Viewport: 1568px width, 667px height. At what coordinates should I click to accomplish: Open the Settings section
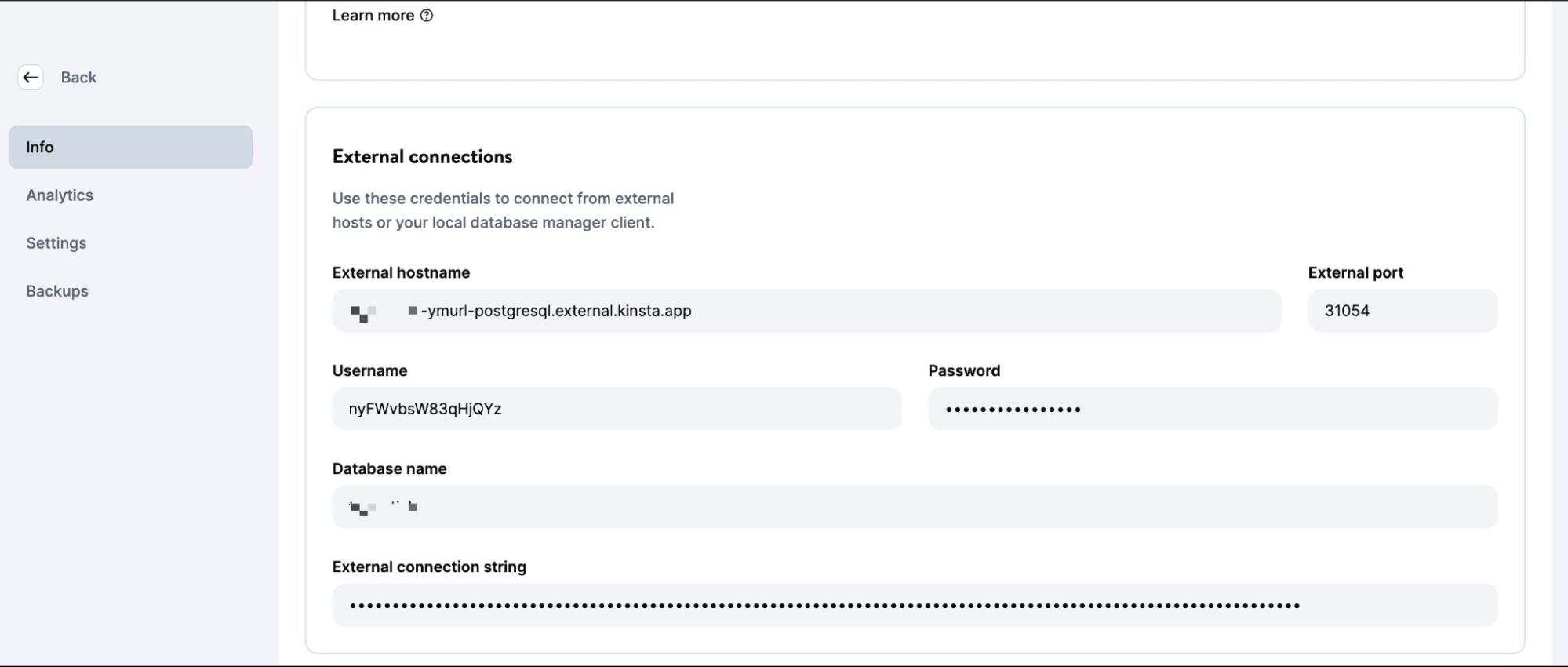coord(56,242)
